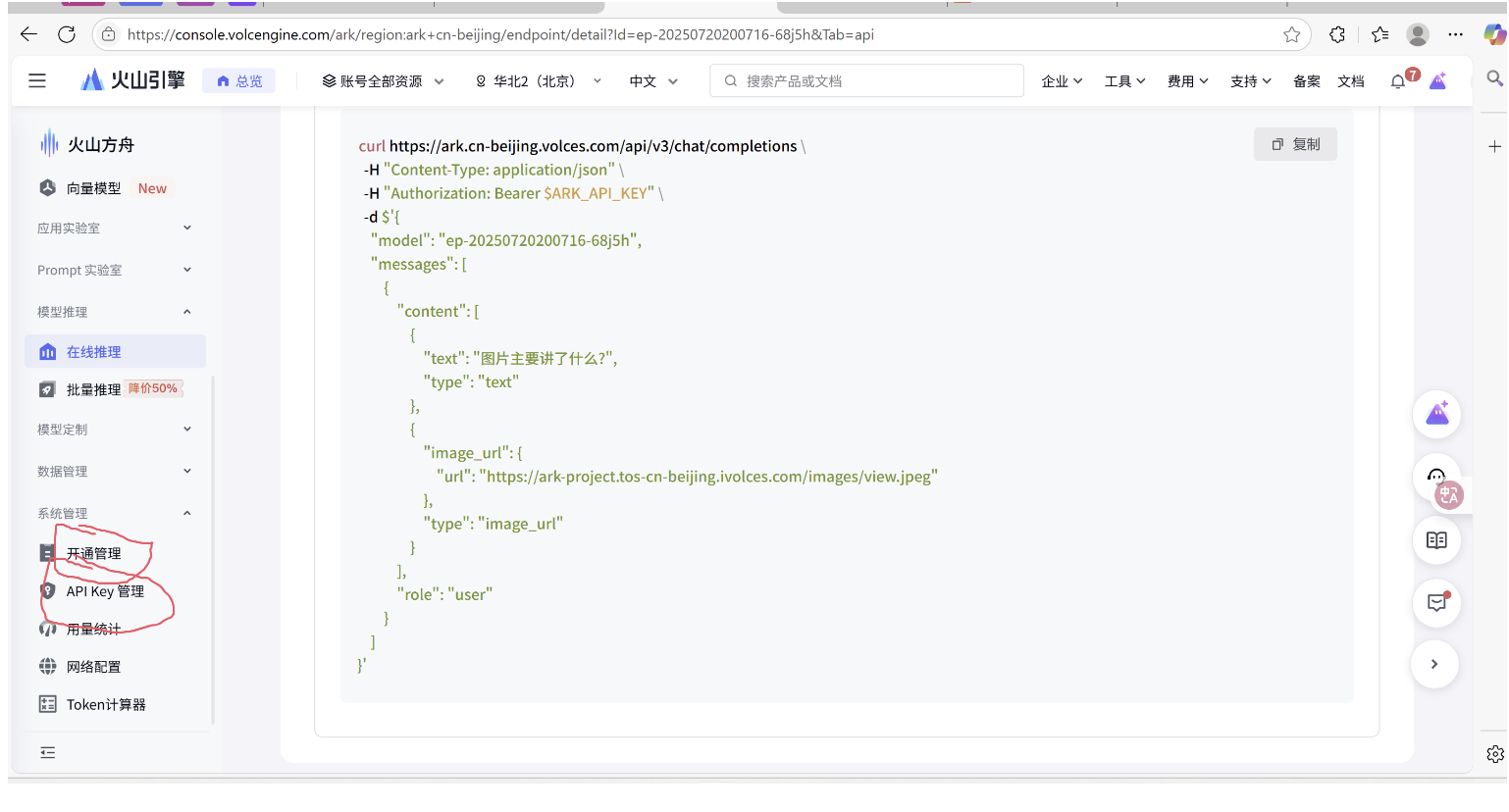Select 在线推理 in the sidebar
Image resolution: width=1509 pixels, height=812 pixels.
coord(115,352)
